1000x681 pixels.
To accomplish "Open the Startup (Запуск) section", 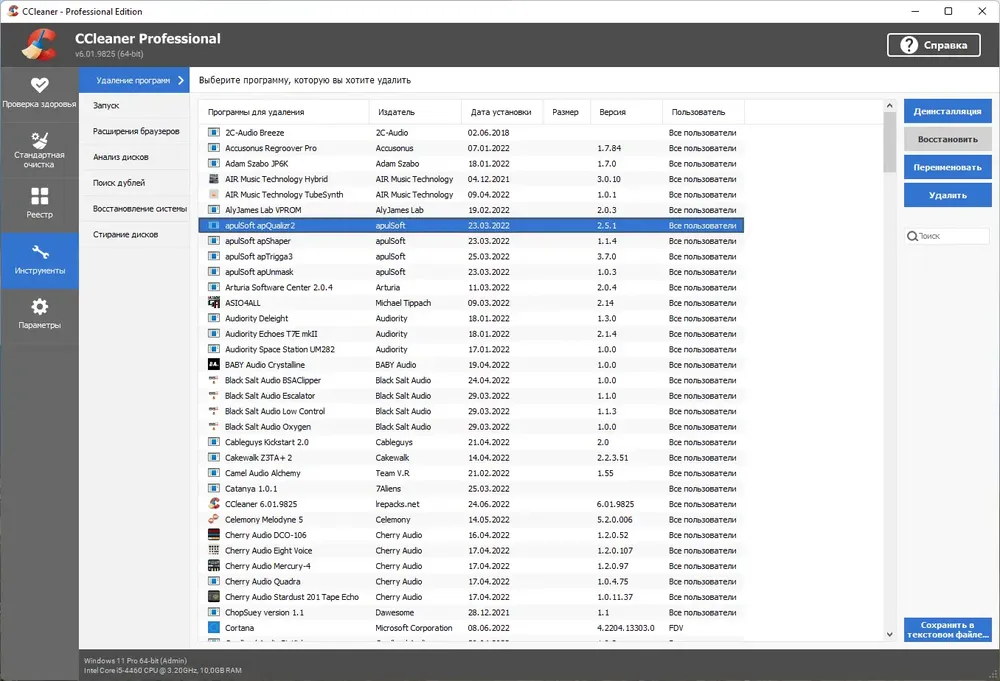I will (x=106, y=105).
